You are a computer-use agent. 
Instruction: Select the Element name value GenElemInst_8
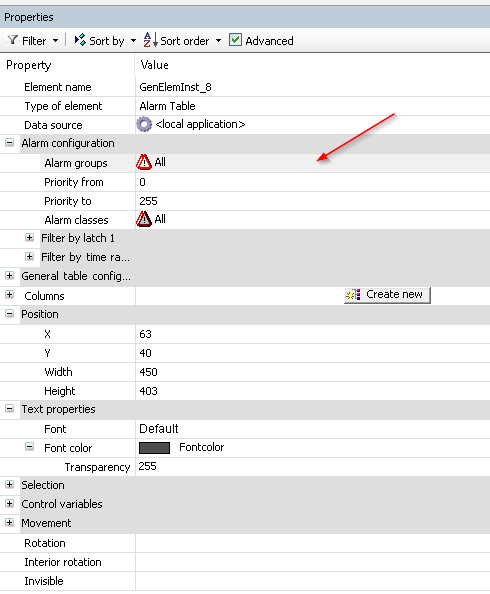point(175,87)
